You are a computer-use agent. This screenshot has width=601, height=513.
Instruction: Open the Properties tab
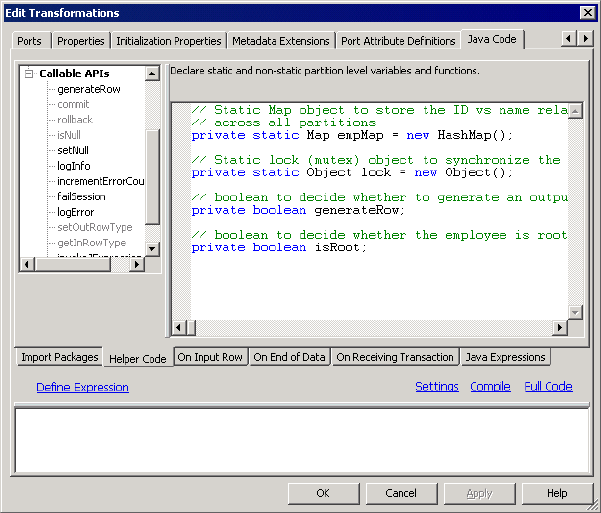coord(80,41)
